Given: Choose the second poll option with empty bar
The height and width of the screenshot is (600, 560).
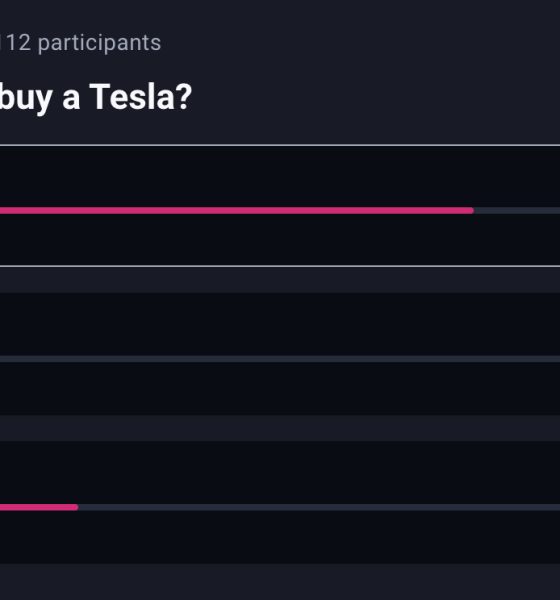Looking at the screenshot, I should coord(280,354).
